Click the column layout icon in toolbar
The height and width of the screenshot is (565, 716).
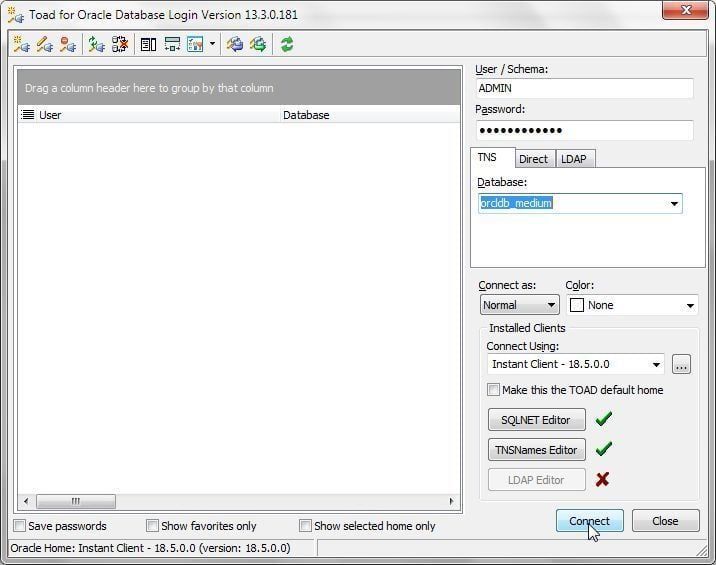click(148, 44)
